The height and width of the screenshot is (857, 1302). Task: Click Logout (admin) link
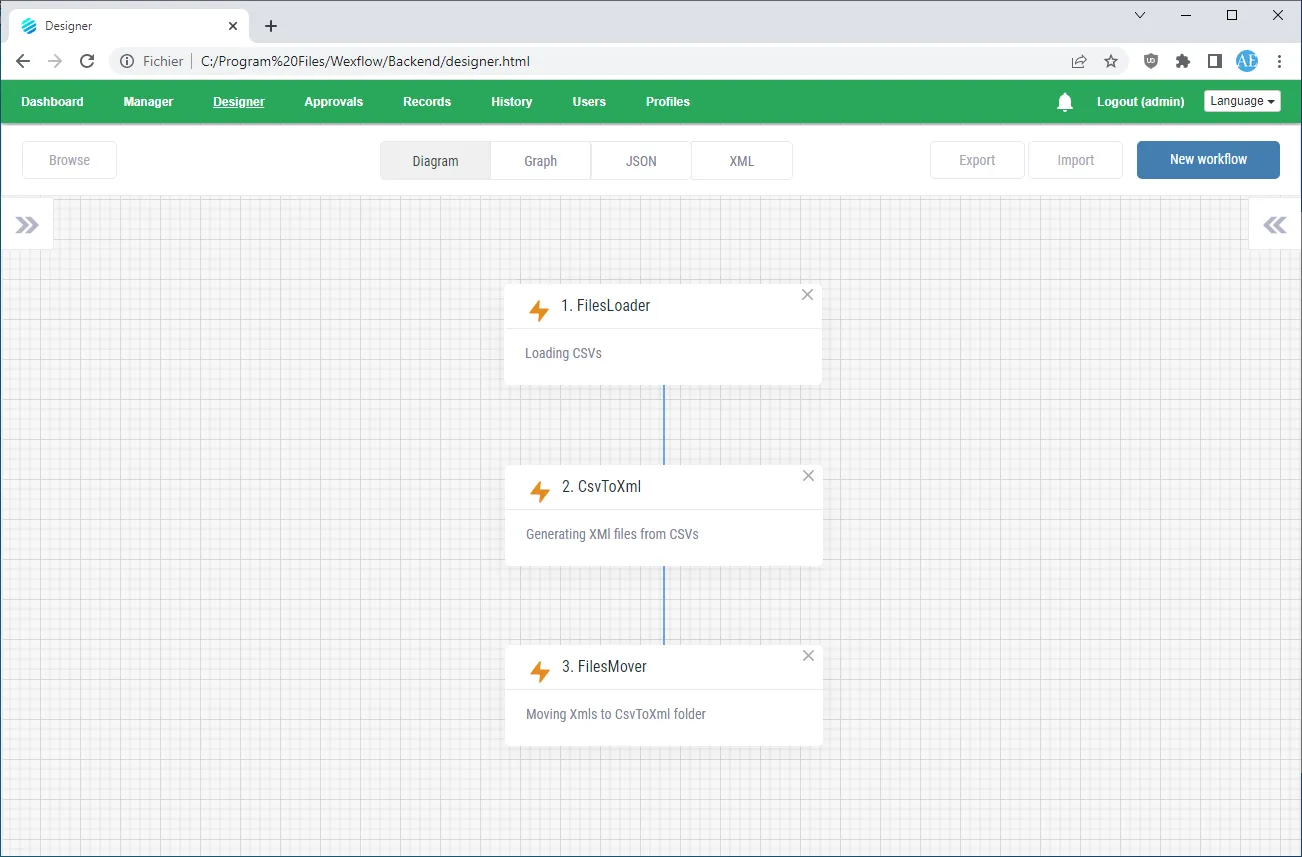1140,102
